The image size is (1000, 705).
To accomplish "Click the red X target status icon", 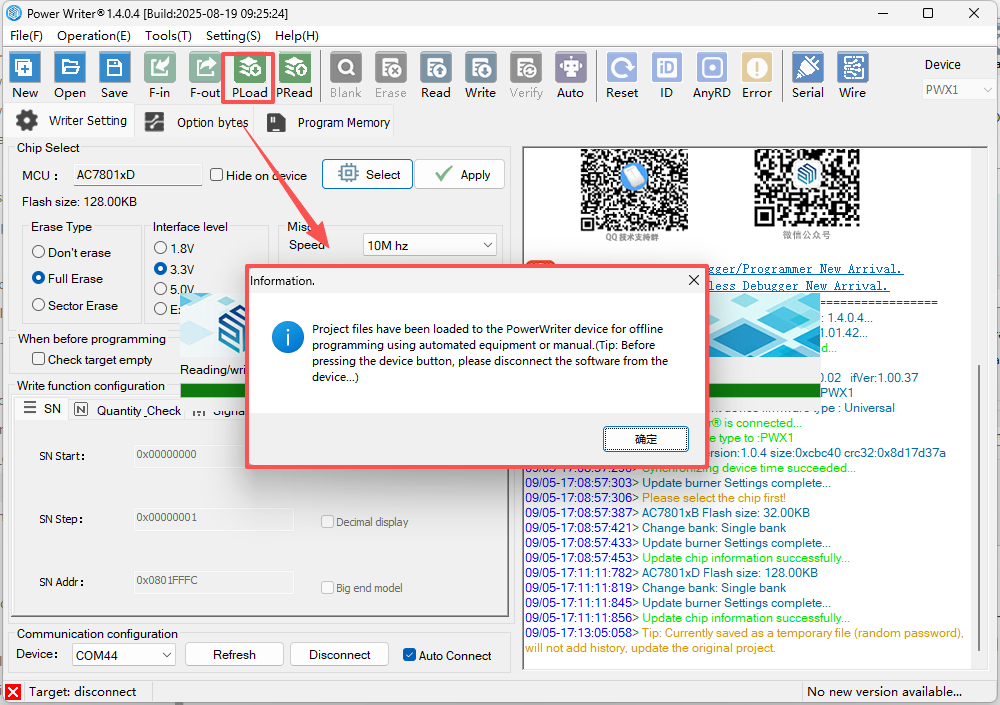I will click(13, 692).
